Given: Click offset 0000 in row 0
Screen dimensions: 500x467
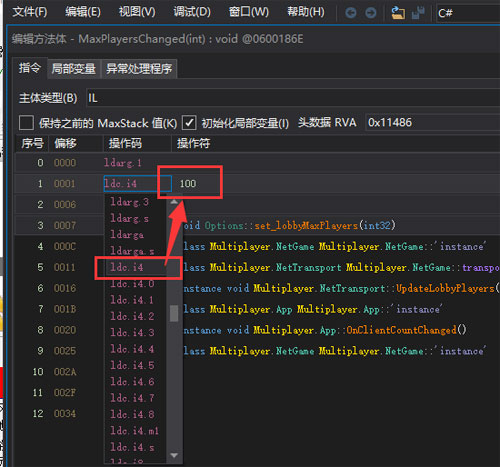Looking at the screenshot, I should [x=65, y=163].
